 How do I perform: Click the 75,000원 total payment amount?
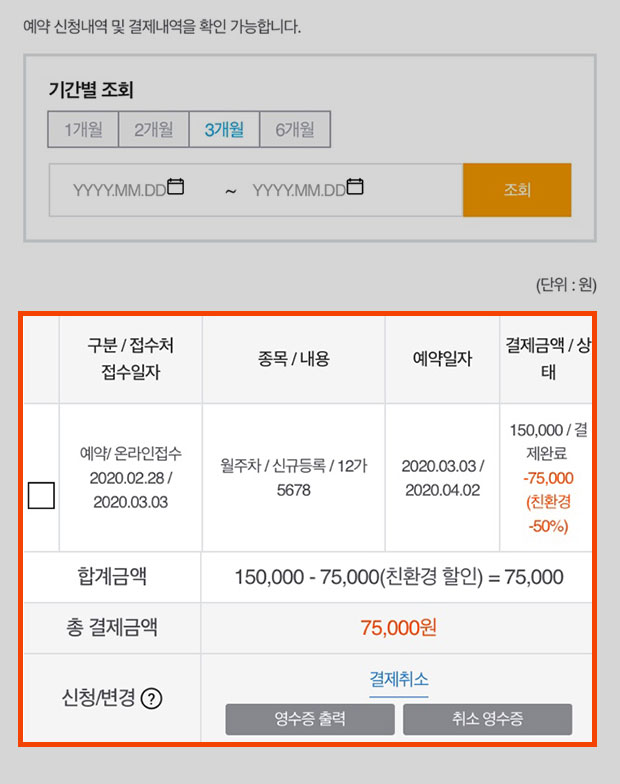[x=398, y=628]
